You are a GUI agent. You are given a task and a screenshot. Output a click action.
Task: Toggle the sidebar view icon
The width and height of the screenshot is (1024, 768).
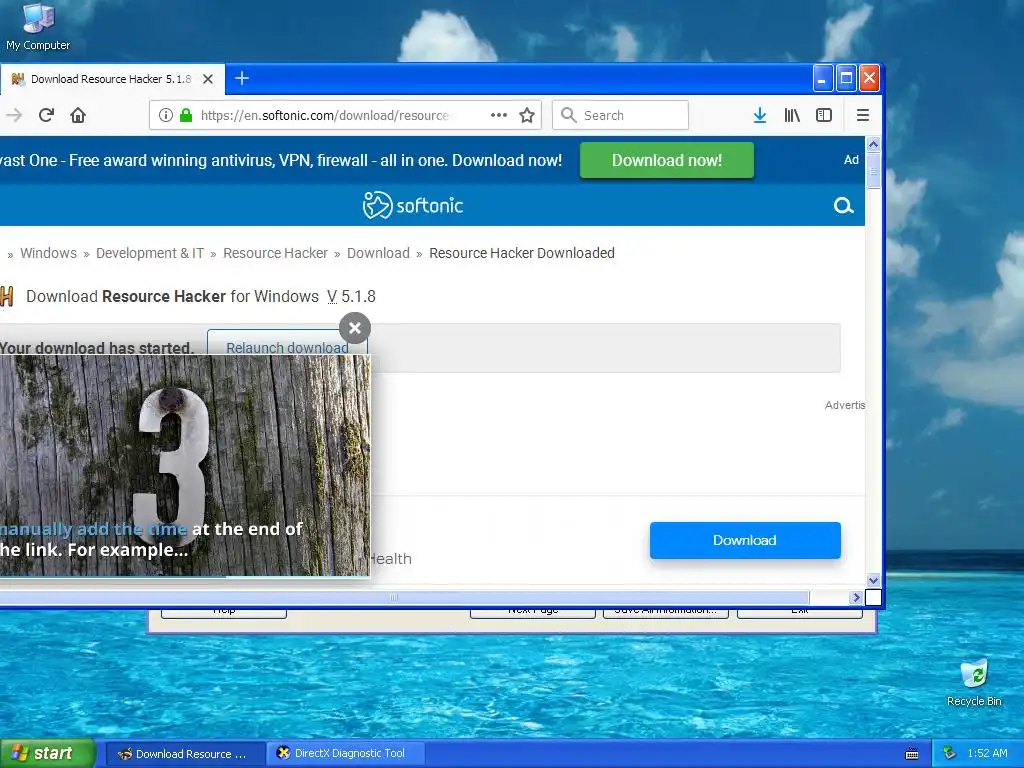tap(824, 116)
